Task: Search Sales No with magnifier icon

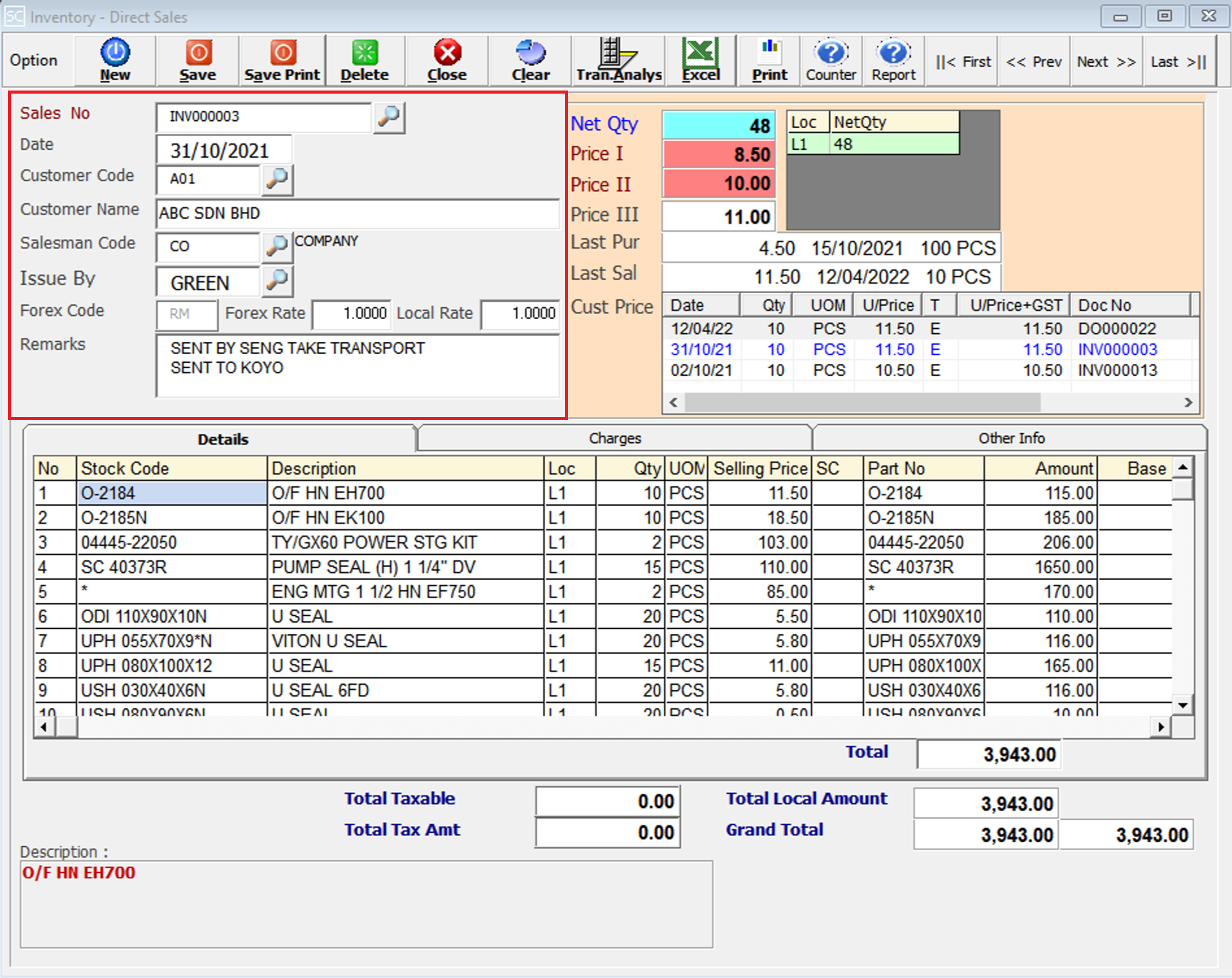Action: (389, 116)
